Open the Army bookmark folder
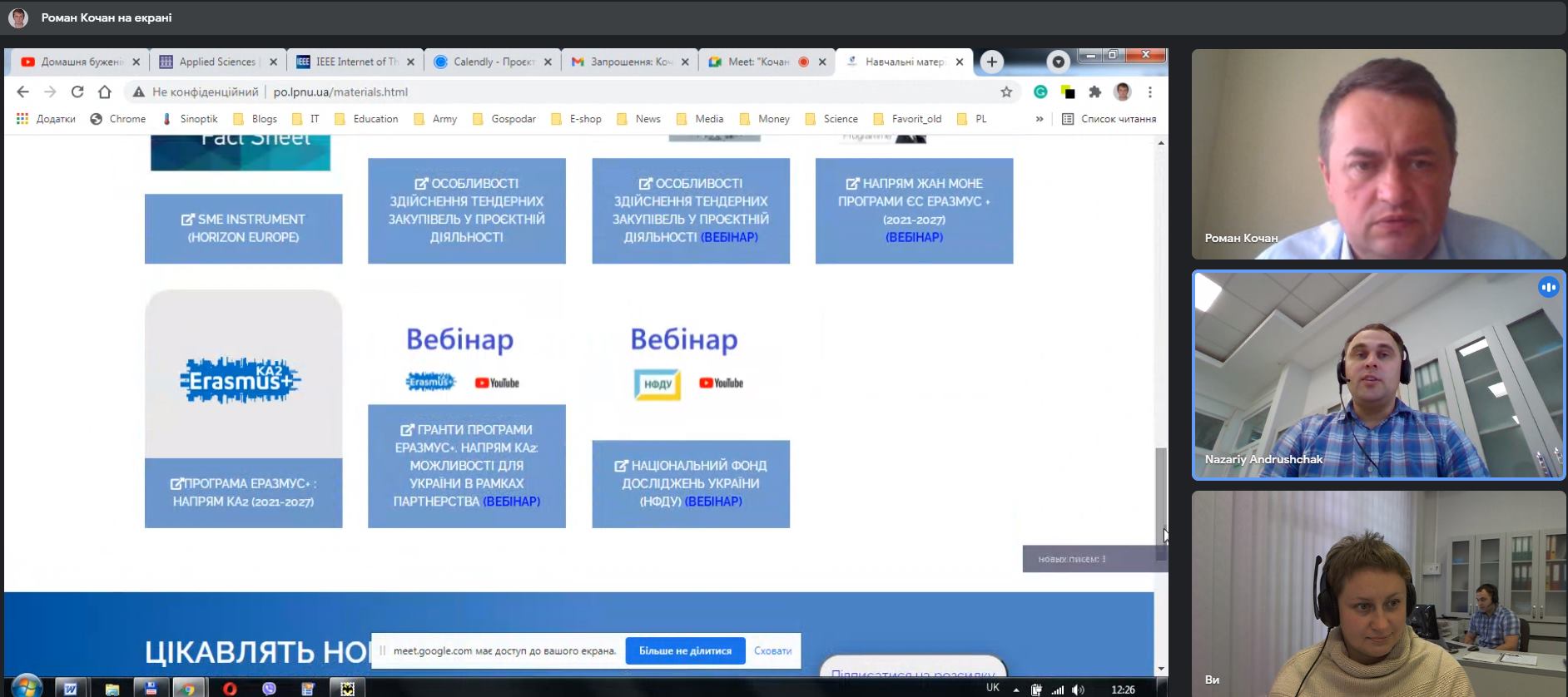 435,119
